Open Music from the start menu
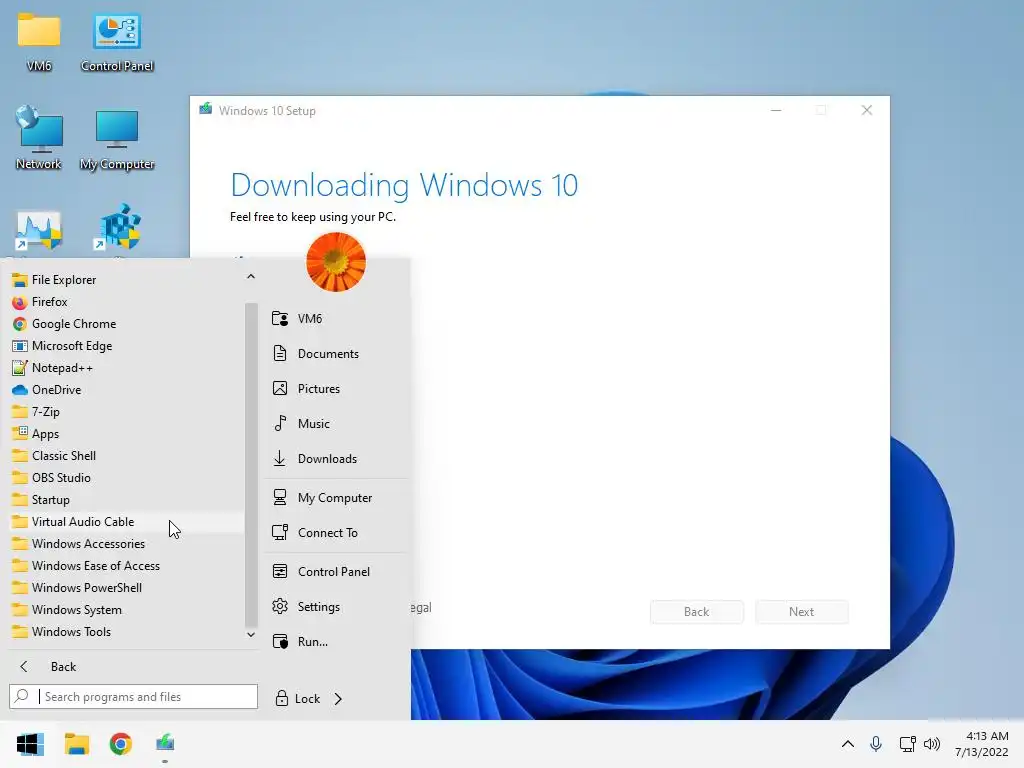The width and height of the screenshot is (1024, 768). click(x=336, y=424)
